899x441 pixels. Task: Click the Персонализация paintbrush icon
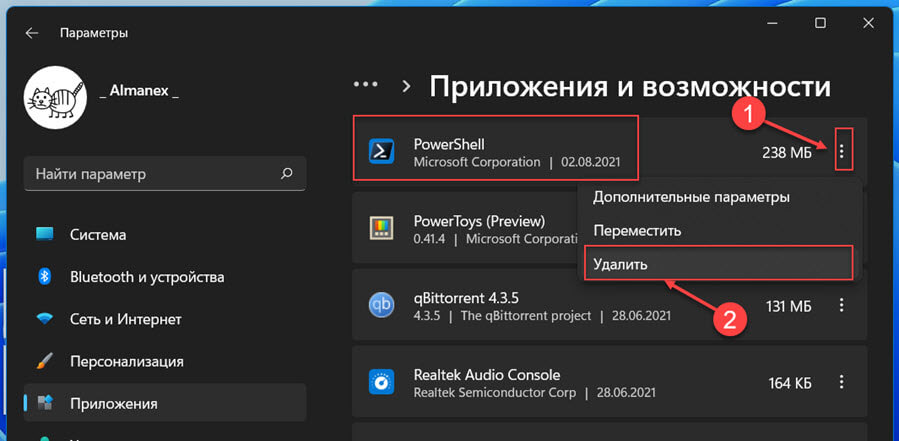45,361
